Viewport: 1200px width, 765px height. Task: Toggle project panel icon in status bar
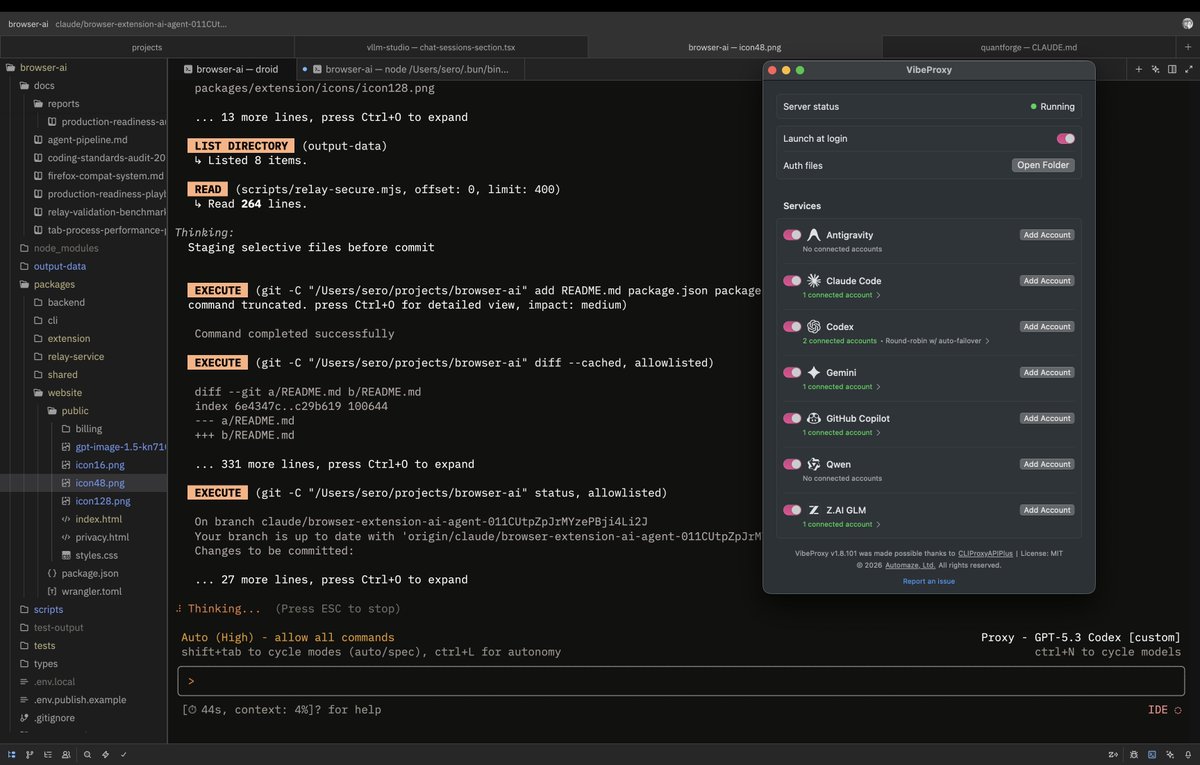click(x=12, y=754)
